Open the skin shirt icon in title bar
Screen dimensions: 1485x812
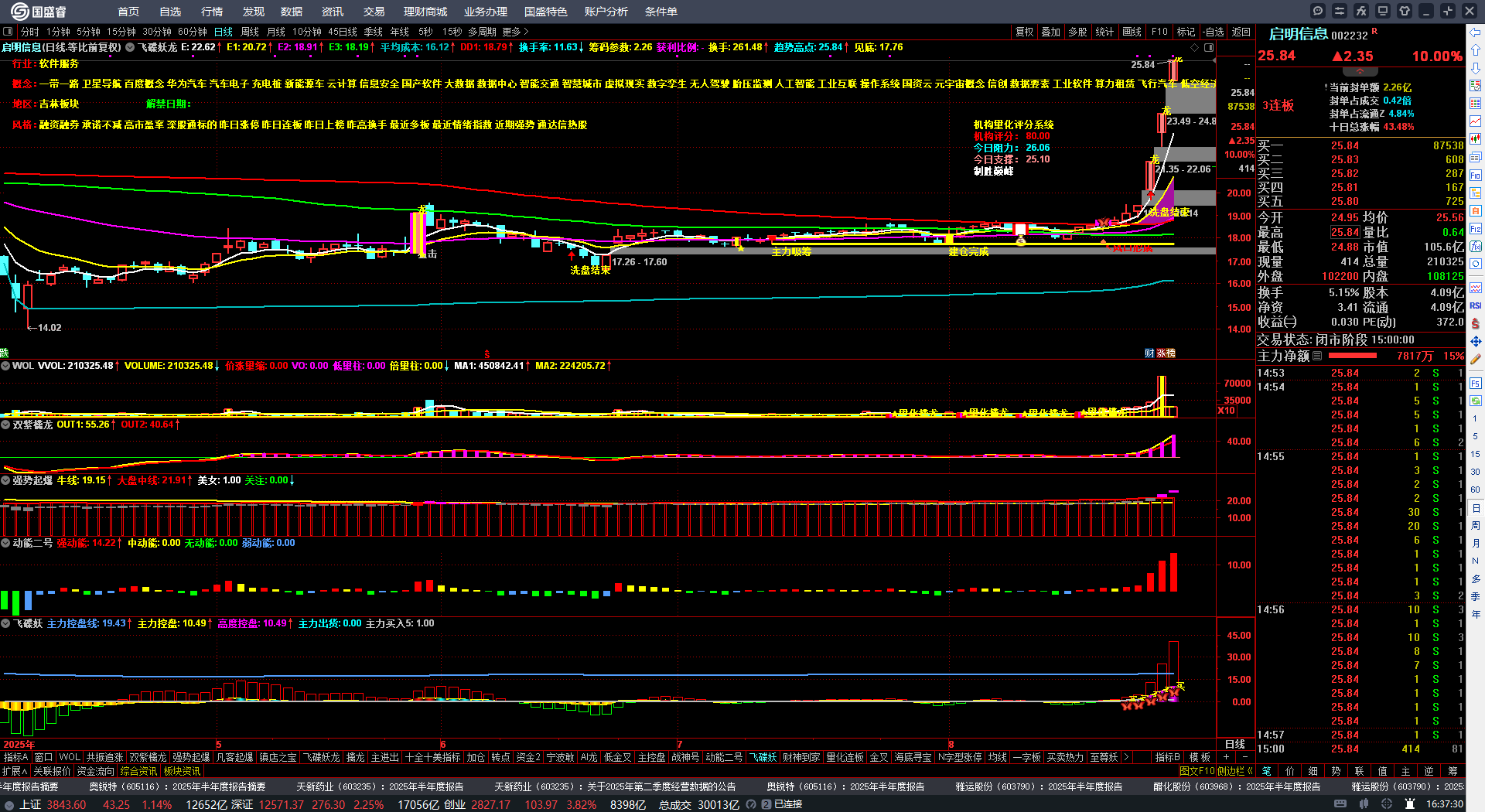[x=1405, y=11]
